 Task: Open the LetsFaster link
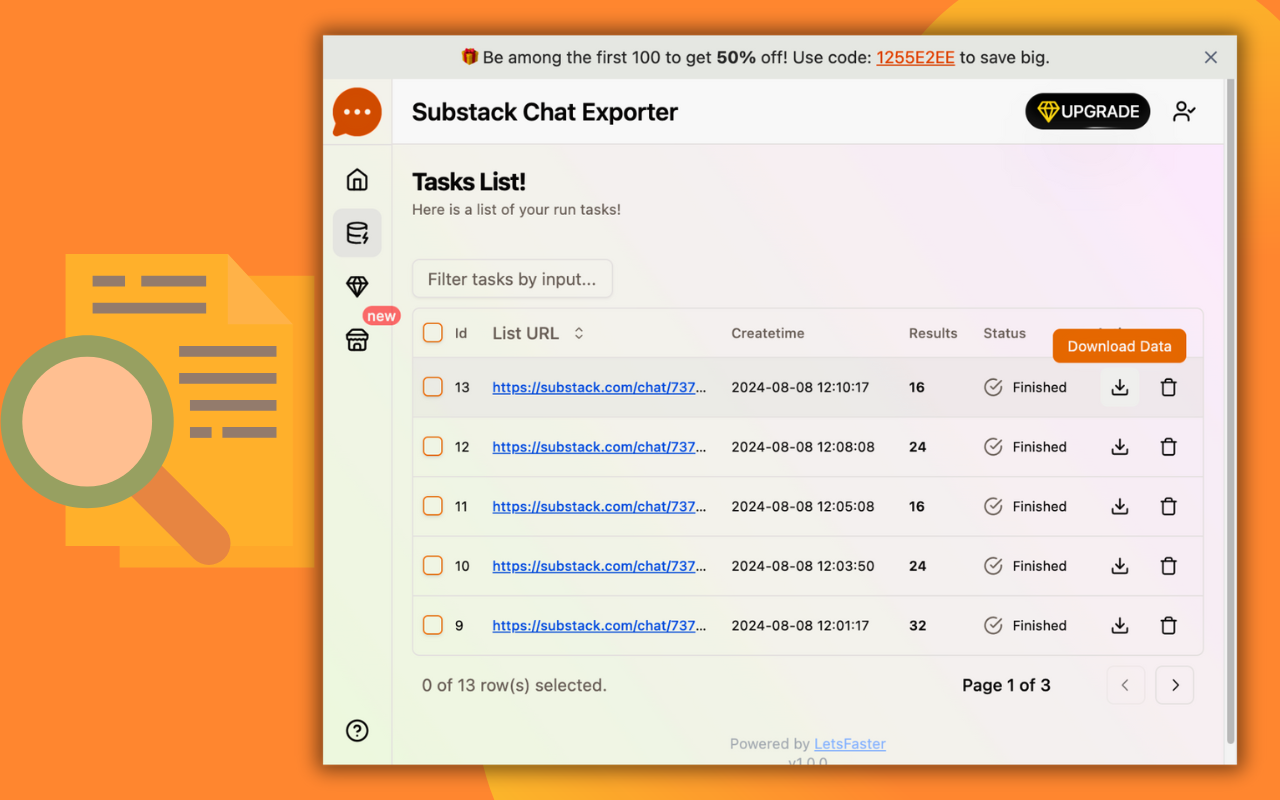pyautogui.click(x=850, y=744)
